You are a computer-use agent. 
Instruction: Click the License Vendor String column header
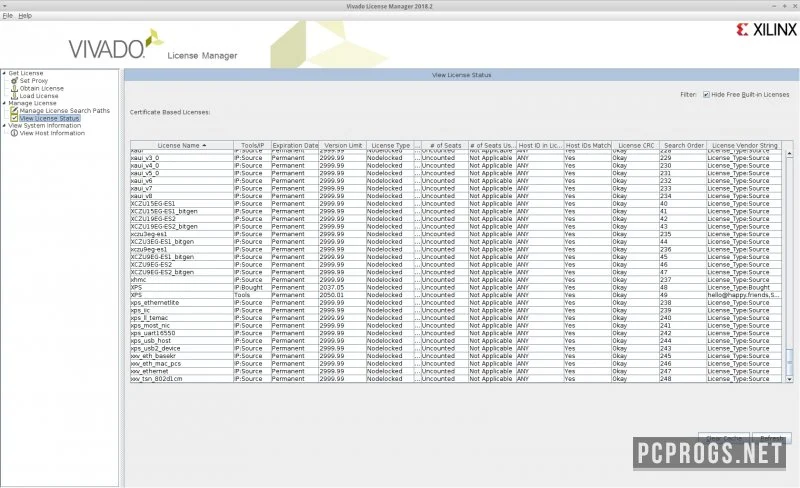(744, 145)
